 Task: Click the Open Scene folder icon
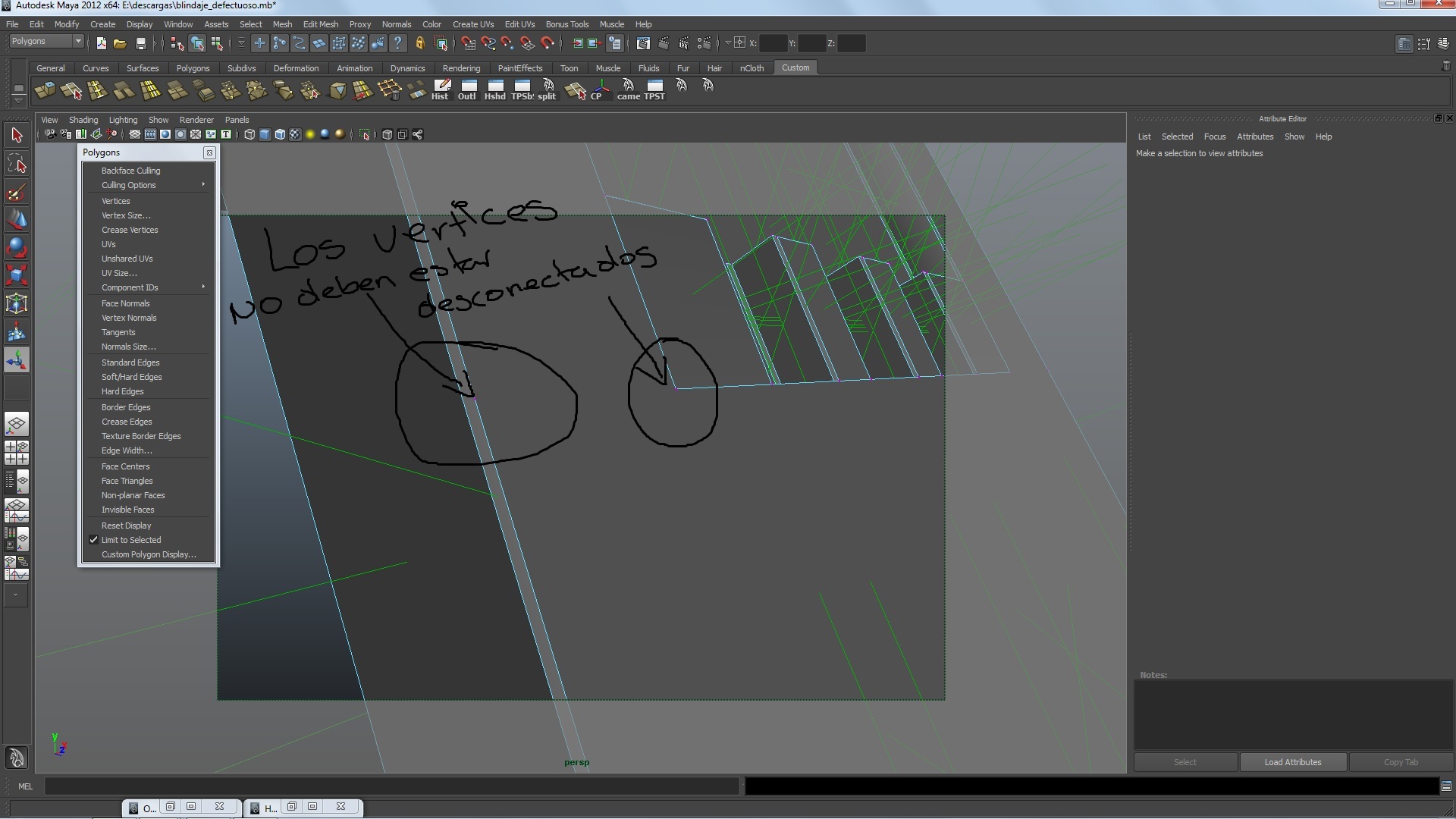[x=120, y=43]
